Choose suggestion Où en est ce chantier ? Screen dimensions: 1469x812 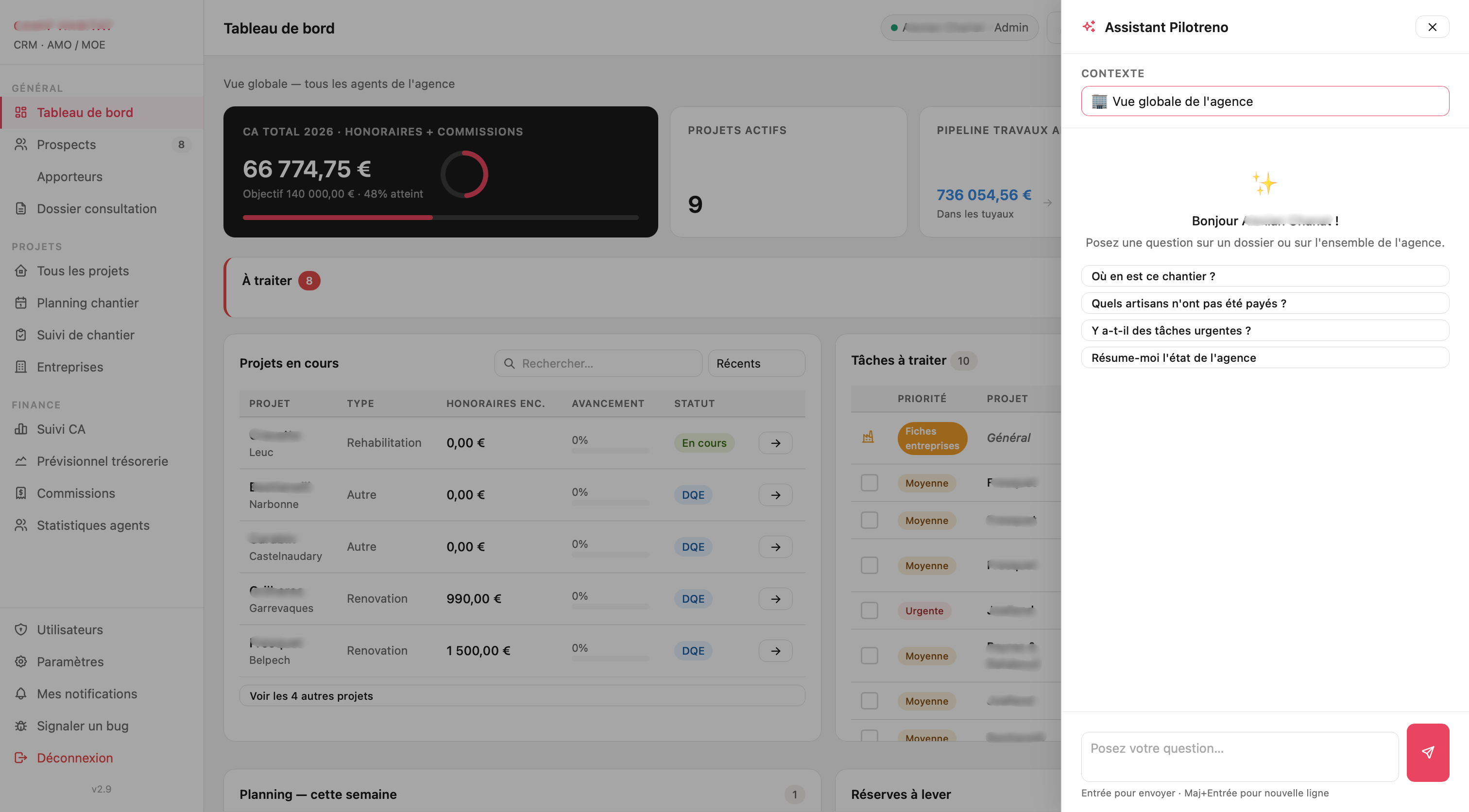point(1265,276)
